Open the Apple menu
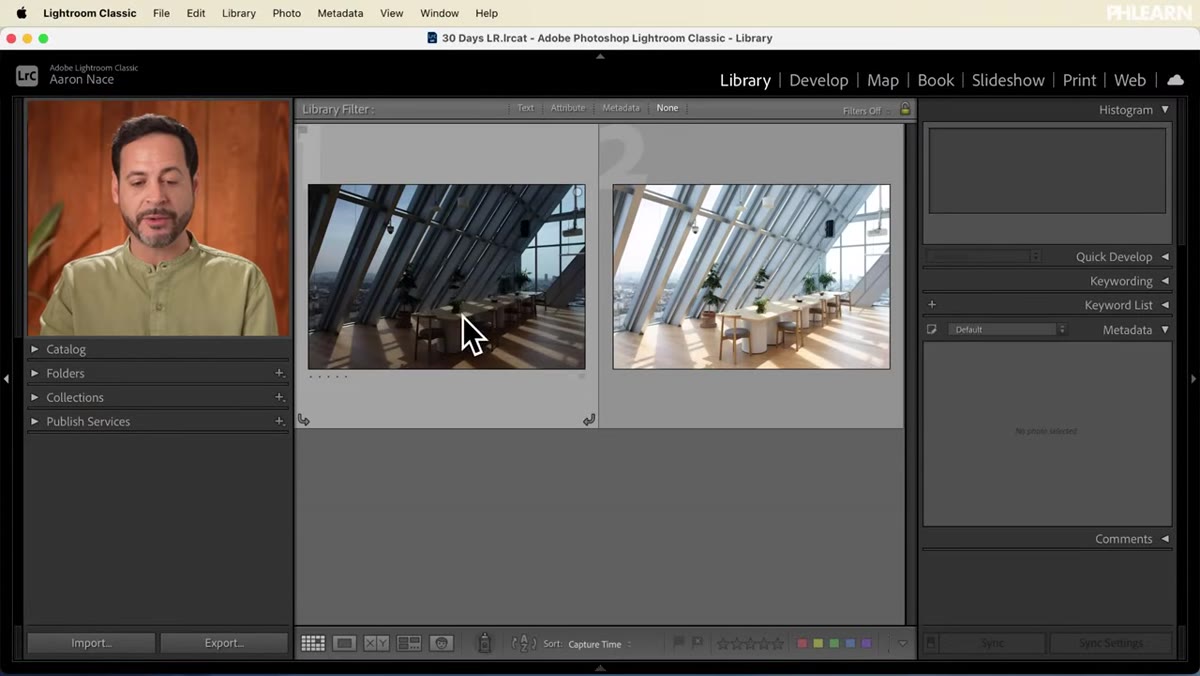Viewport: 1200px width, 676px height. click(x=21, y=13)
